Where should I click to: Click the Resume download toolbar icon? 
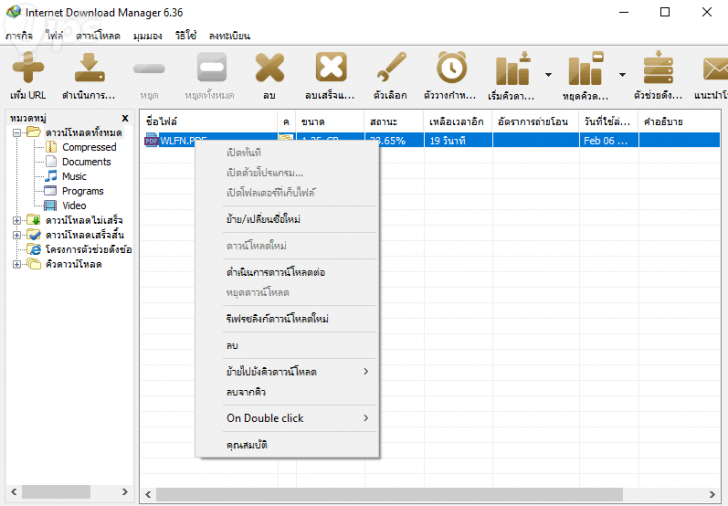tap(89, 69)
